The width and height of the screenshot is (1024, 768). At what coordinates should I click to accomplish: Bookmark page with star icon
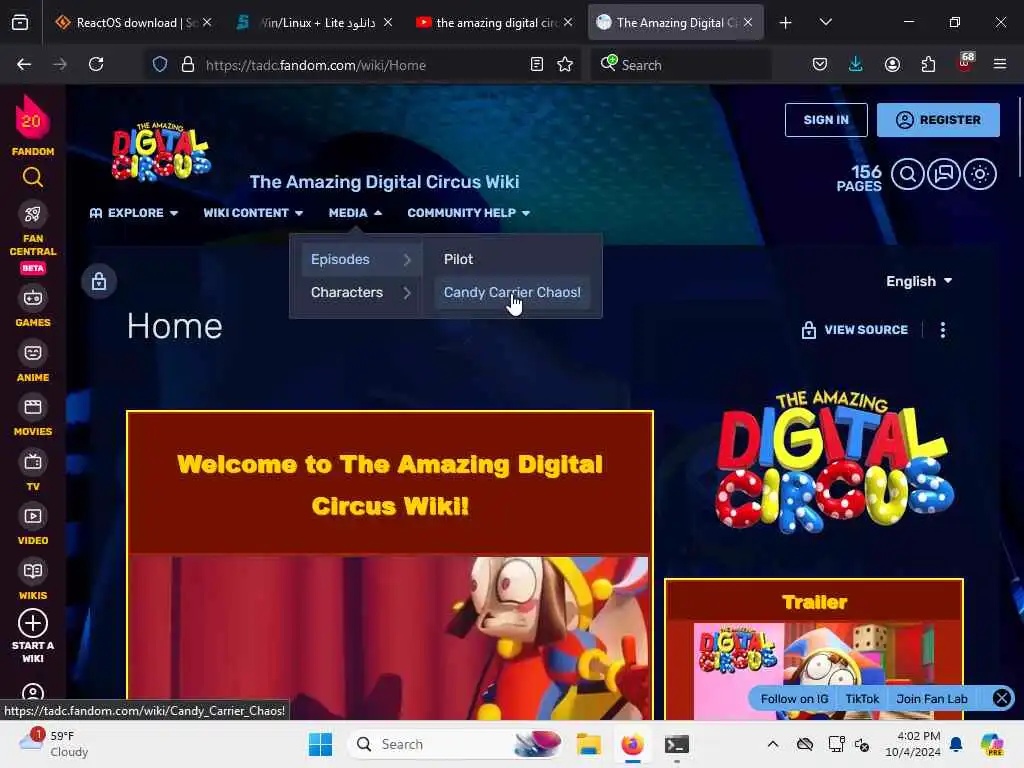[x=565, y=64]
